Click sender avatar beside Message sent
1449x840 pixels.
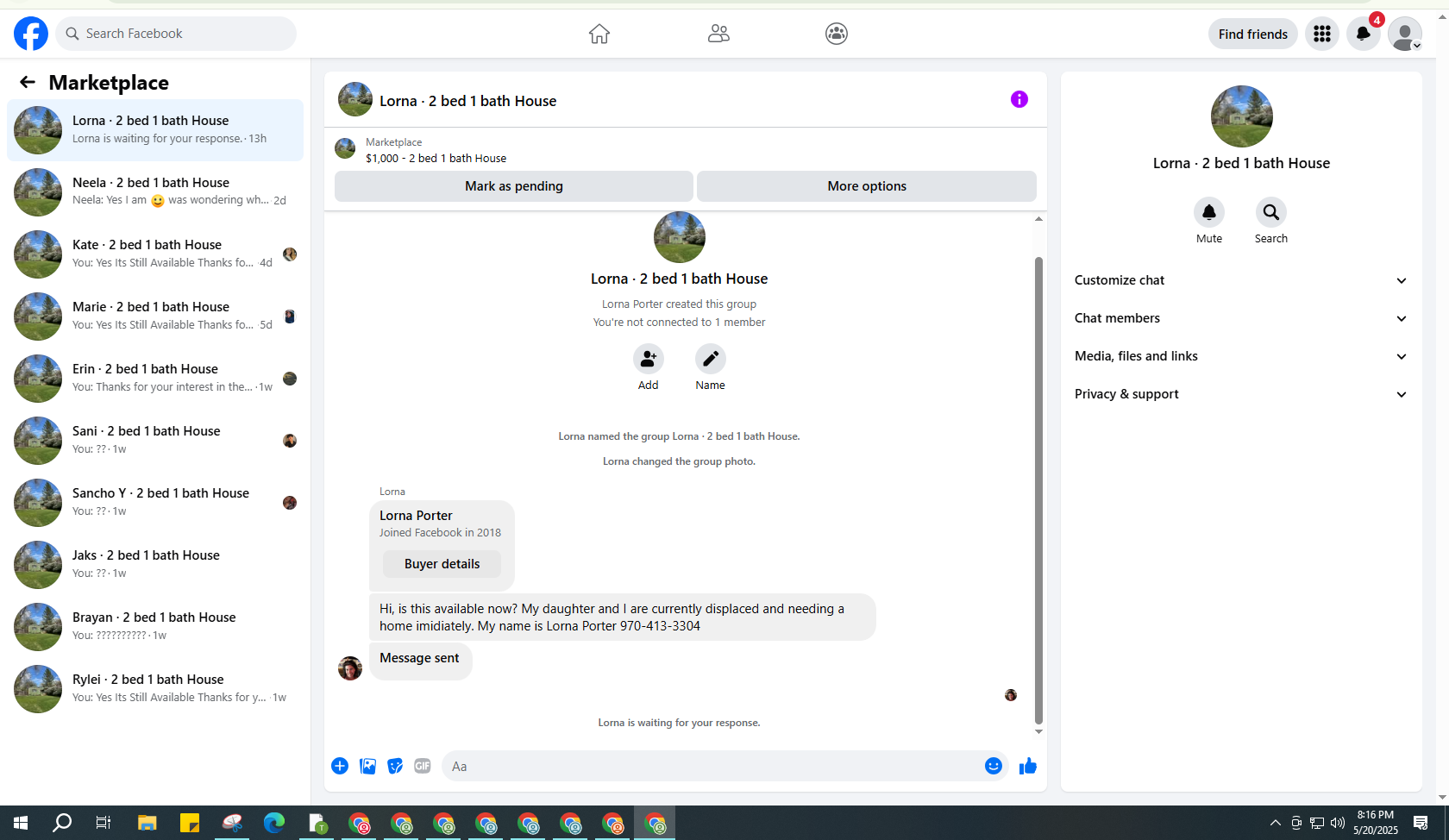(350, 668)
